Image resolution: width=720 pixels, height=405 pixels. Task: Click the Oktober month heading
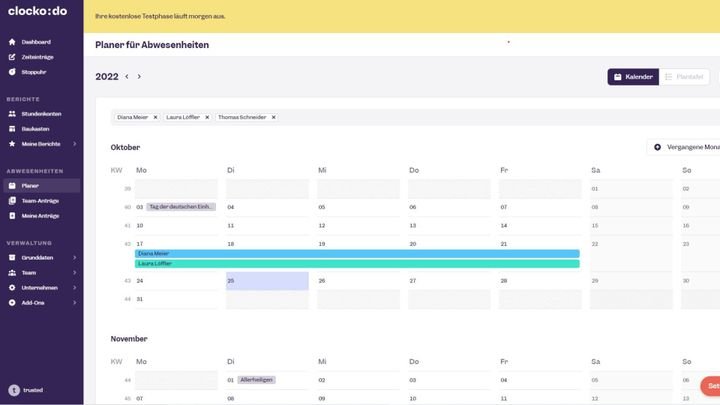pos(125,147)
